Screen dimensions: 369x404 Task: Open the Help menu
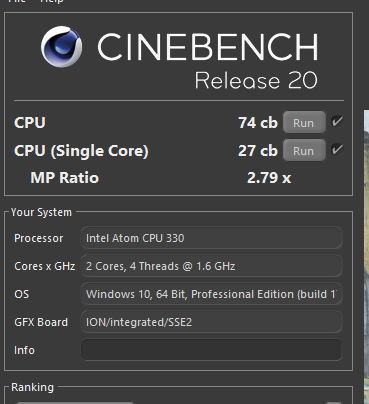pyautogui.click(x=51, y=1)
